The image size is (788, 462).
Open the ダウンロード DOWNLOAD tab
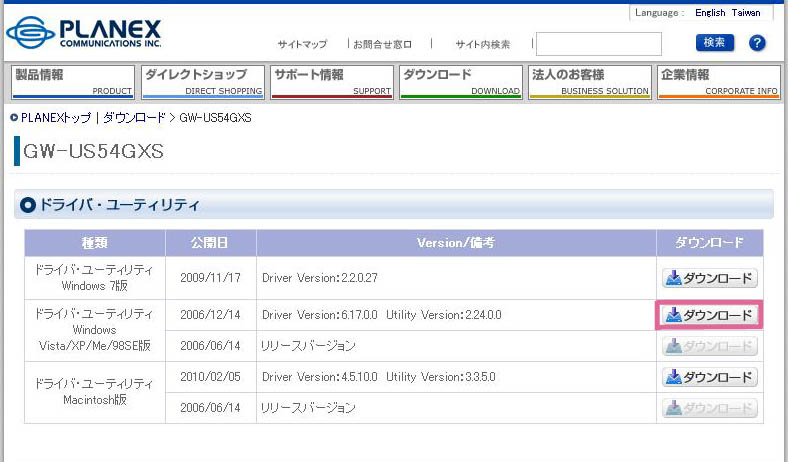(461, 82)
